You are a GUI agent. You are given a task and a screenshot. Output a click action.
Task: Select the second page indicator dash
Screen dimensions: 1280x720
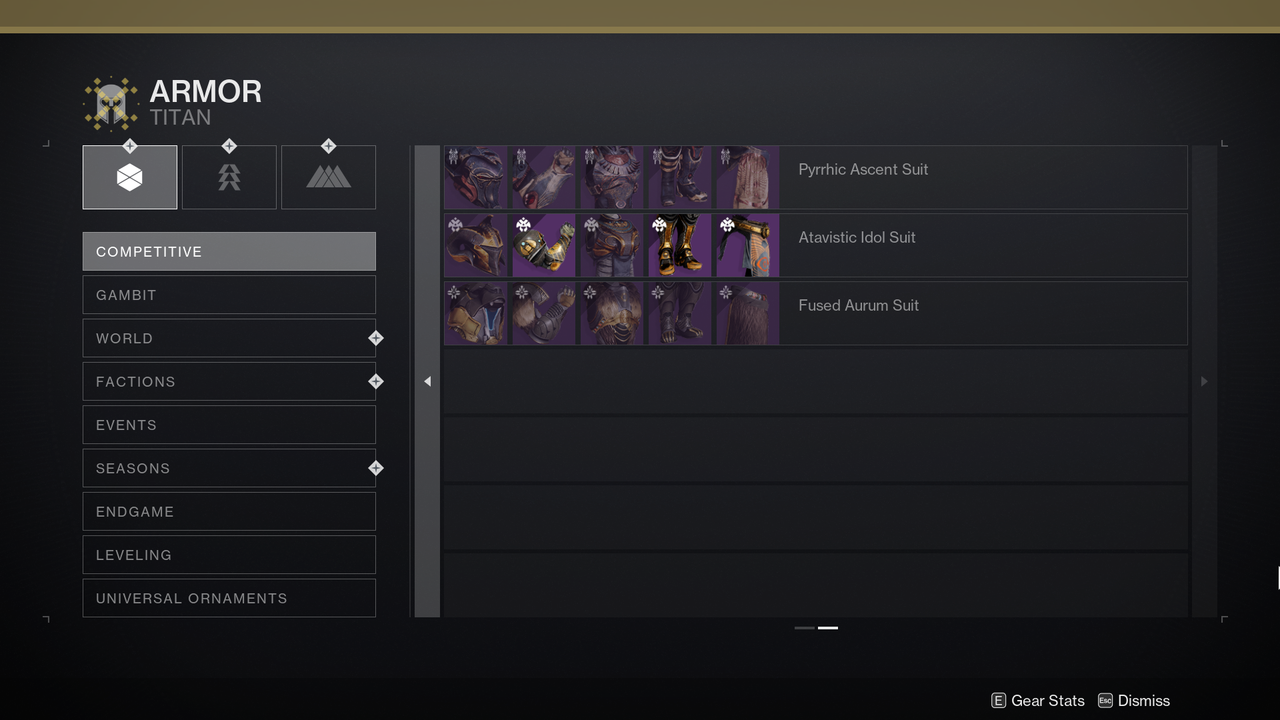click(x=828, y=628)
